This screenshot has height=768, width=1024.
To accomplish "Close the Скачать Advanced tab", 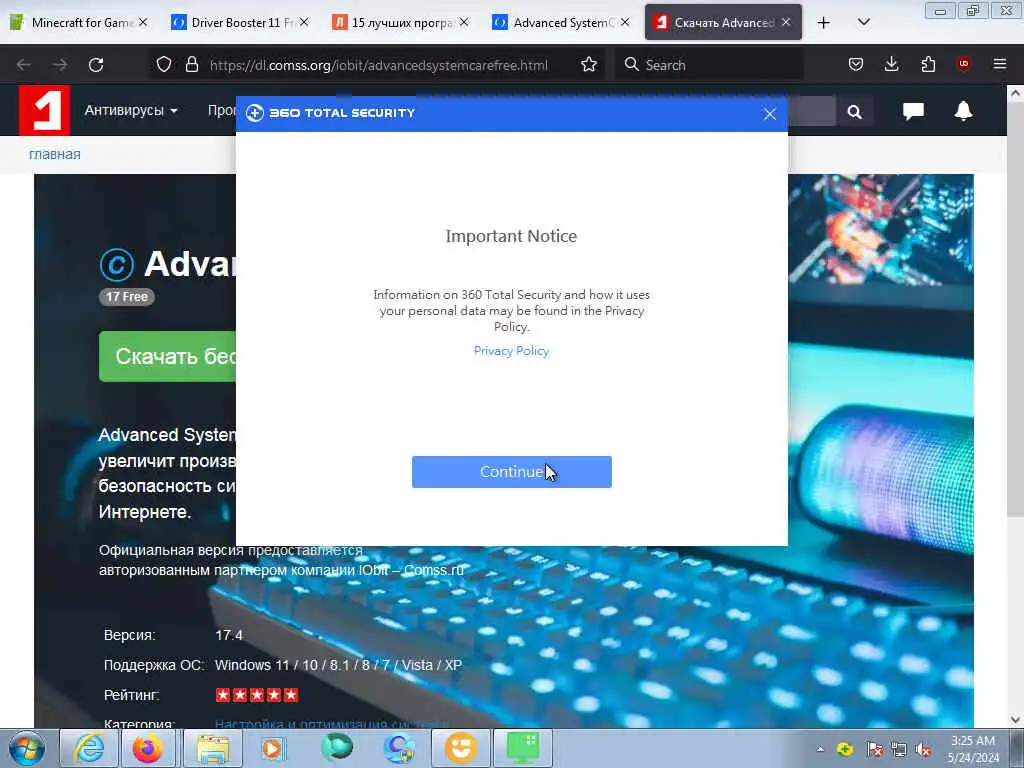I will 786,22.
